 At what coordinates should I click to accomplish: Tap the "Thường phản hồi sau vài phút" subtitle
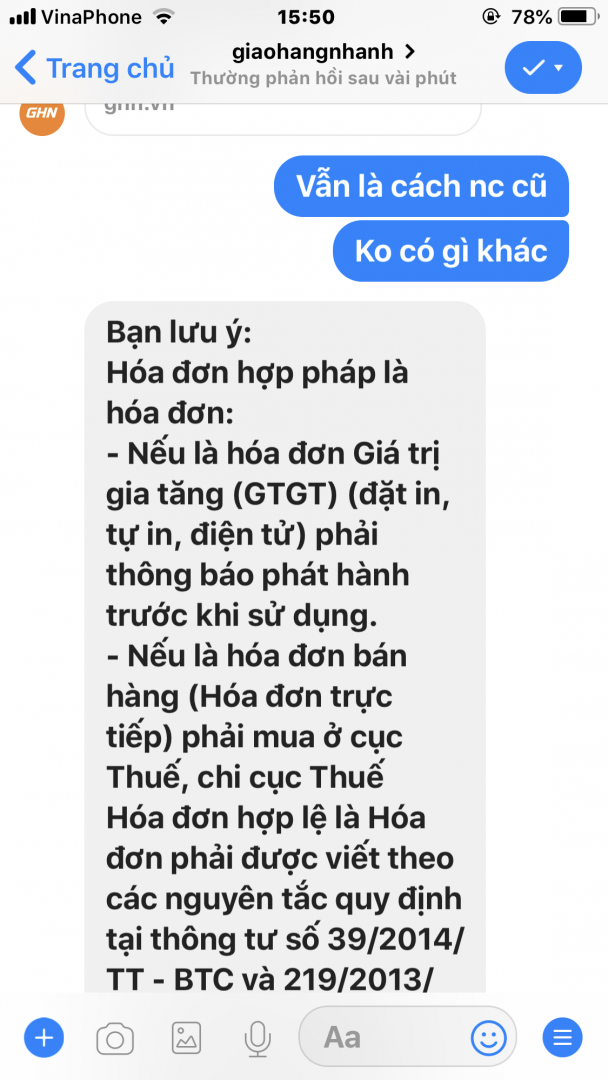tap(324, 78)
